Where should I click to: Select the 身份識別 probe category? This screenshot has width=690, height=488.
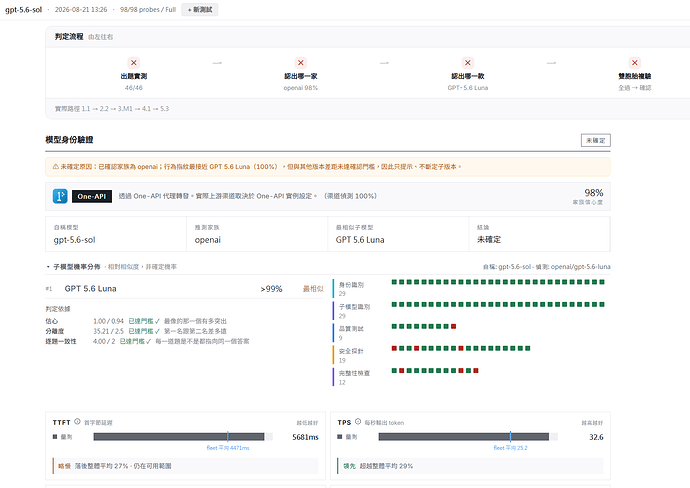pos(351,289)
